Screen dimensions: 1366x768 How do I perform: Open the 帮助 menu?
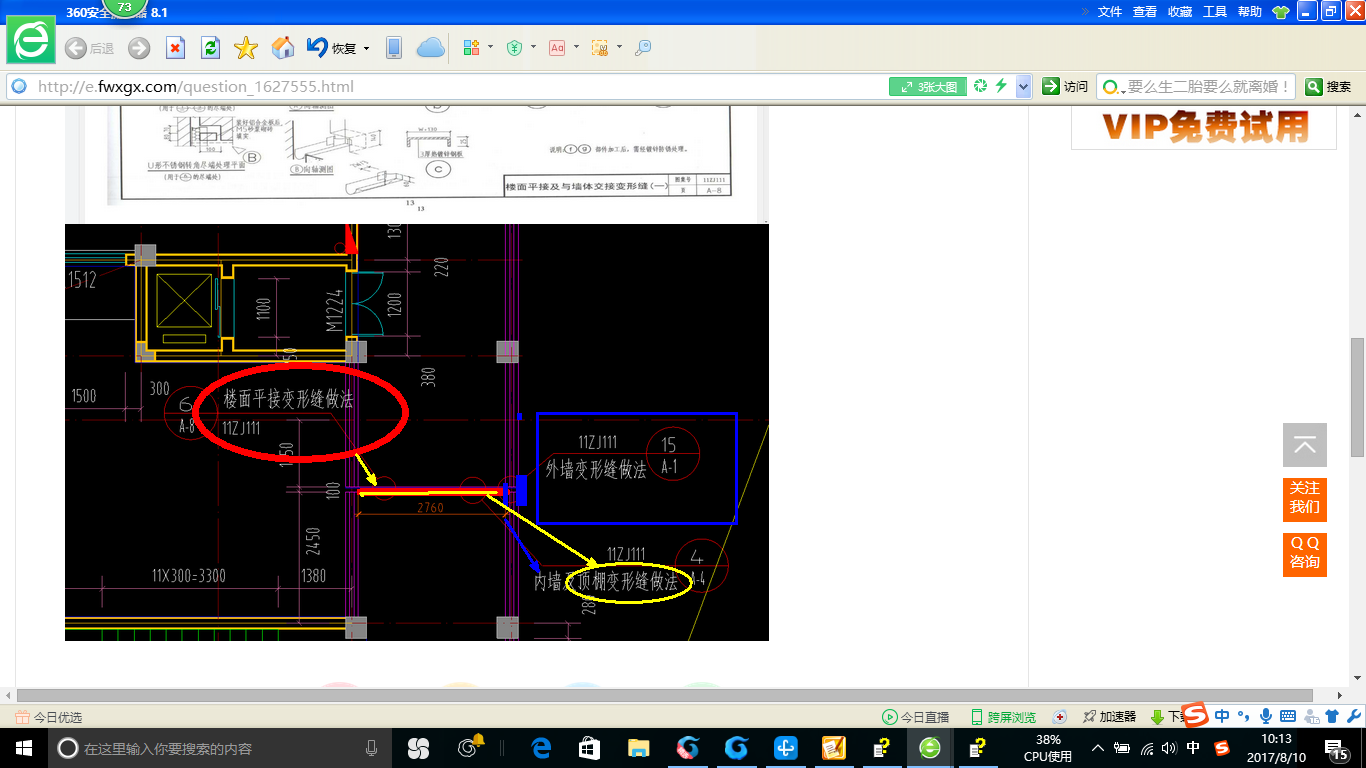pos(1250,12)
